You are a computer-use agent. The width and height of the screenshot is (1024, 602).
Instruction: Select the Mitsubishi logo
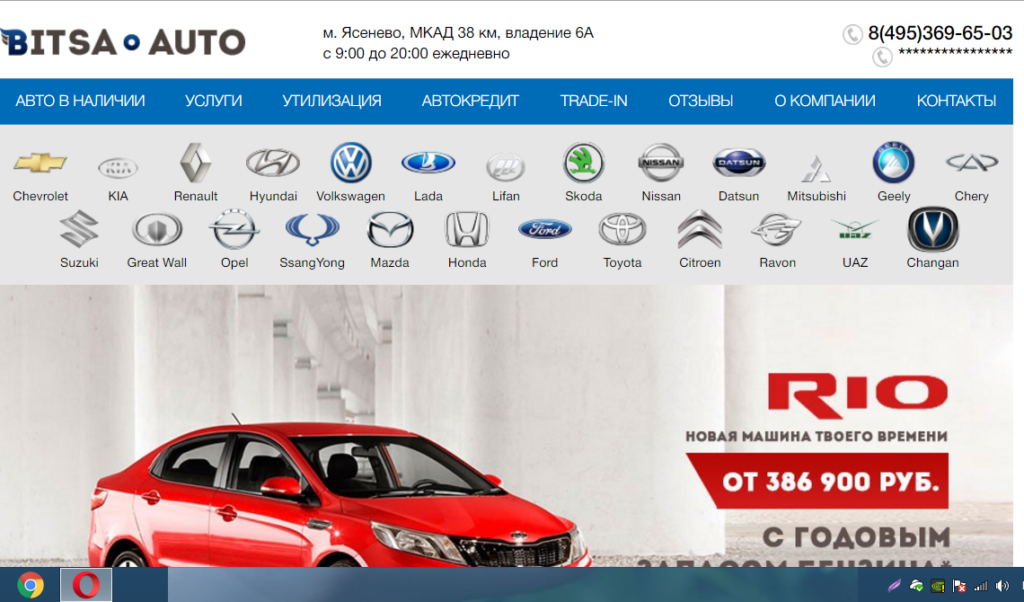816,168
